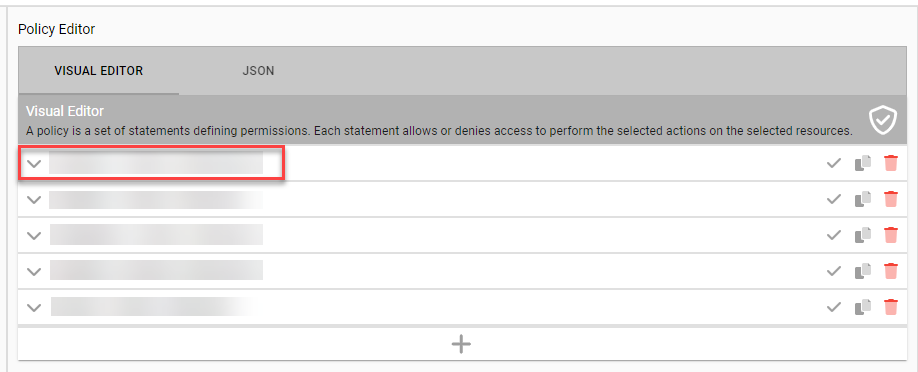Click the second statement's red trash icon
The width and height of the screenshot is (918, 372).
tap(890, 199)
